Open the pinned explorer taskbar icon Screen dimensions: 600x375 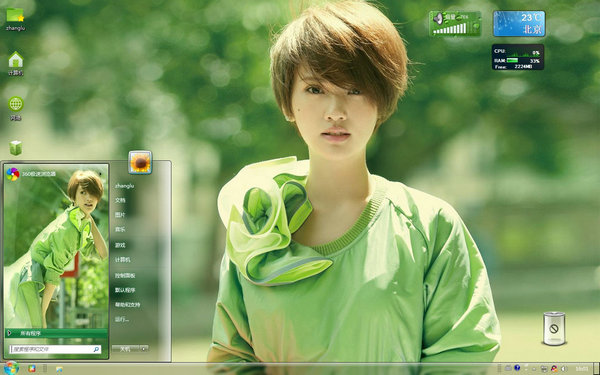(59, 369)
